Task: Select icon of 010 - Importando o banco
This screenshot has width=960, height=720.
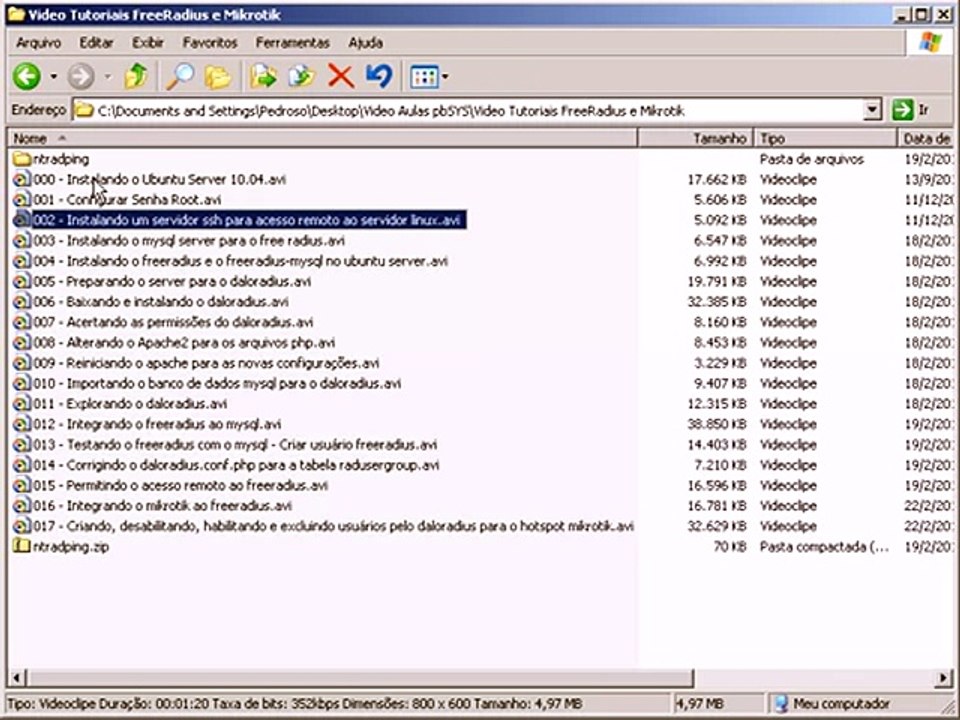Action: pyautogui.click(x=22, y=383)
